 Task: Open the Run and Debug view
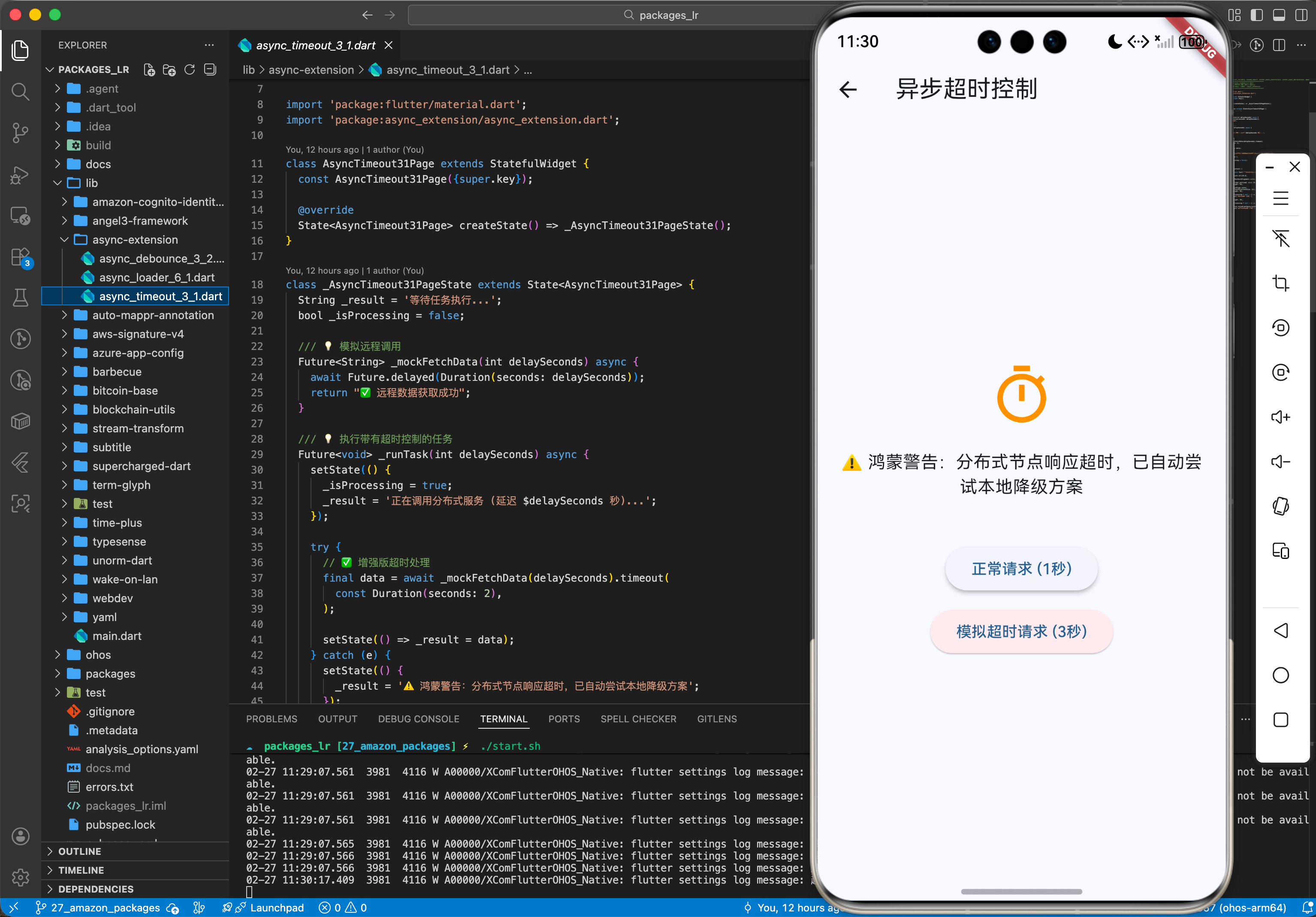20,175
